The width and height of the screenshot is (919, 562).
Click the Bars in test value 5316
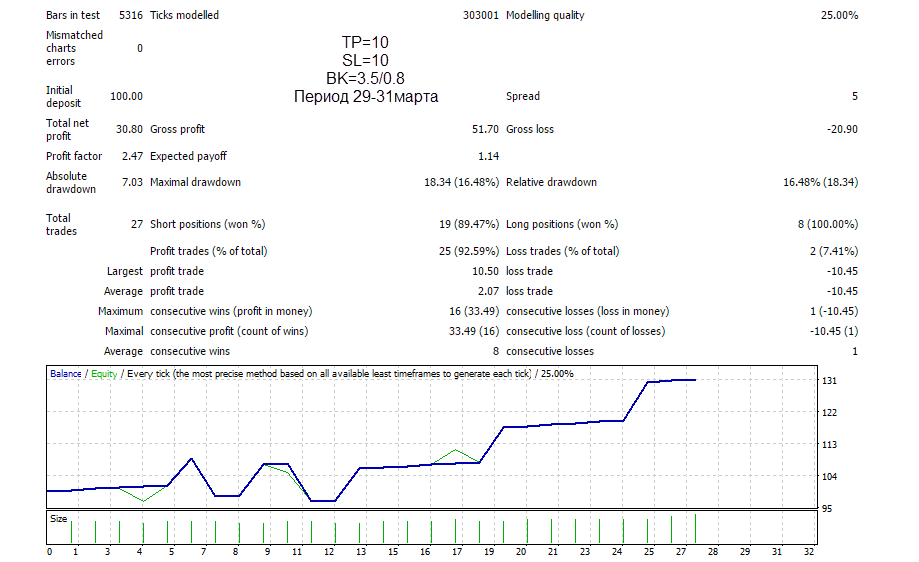[x=131, y=15]
